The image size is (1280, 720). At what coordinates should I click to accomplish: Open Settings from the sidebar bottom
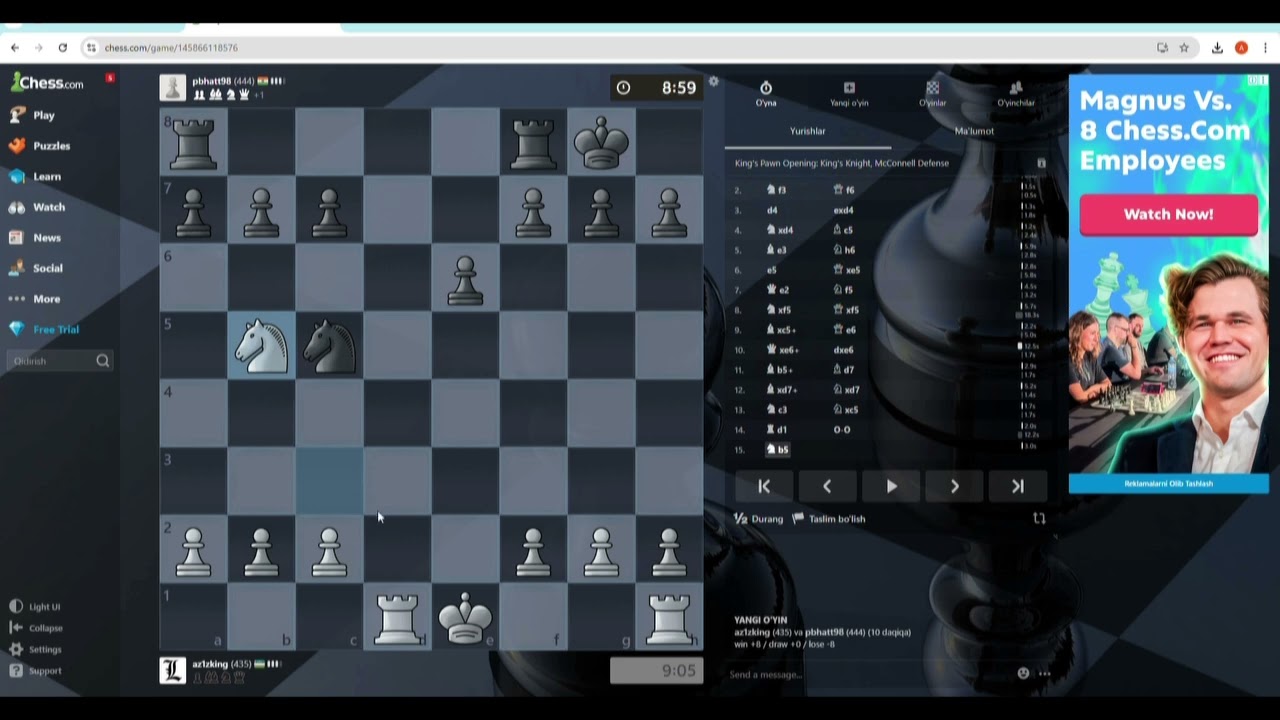coord(36,649)
